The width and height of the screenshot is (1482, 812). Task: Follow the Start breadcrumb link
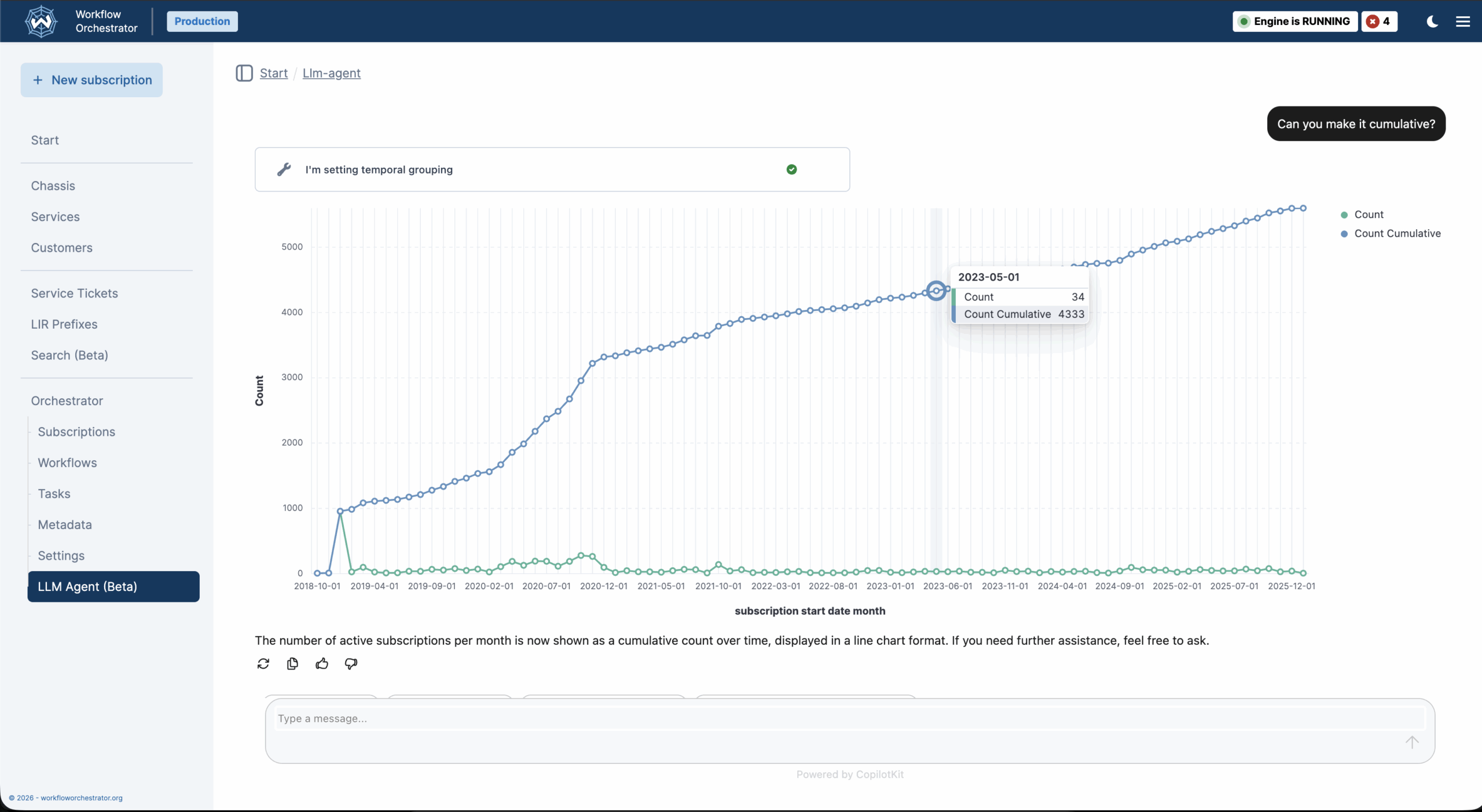[x=273, y=73]
